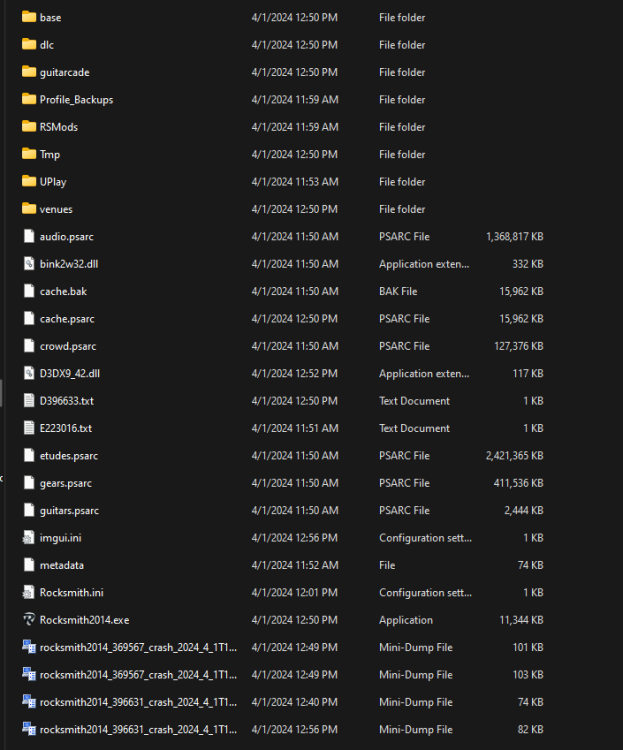The height and width of the screenshot is (750, 623).
Task: Click the Rocksmith2014.exe application icon
Action: 29,620
